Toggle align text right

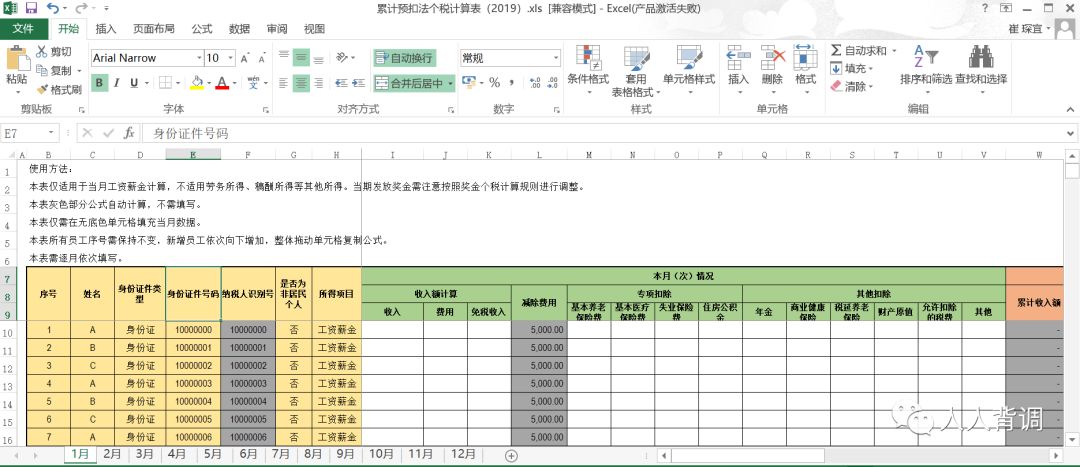click(x=318, y=83)
